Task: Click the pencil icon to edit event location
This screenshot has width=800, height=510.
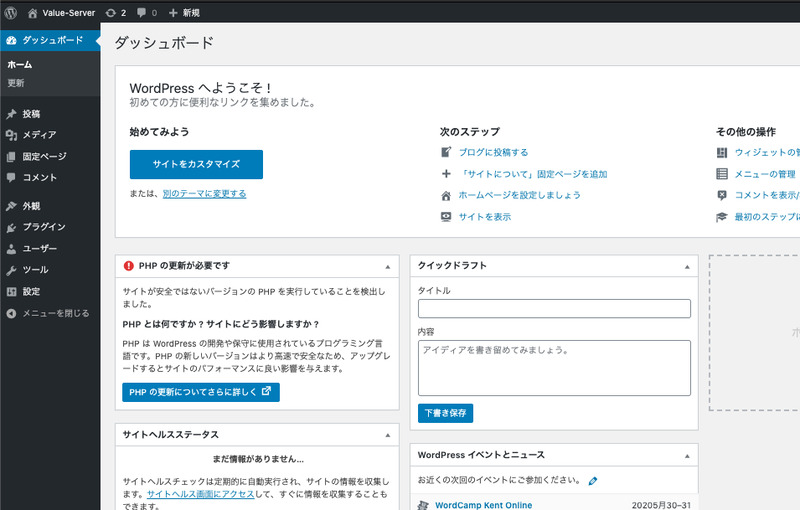Action: coord(593,481)
